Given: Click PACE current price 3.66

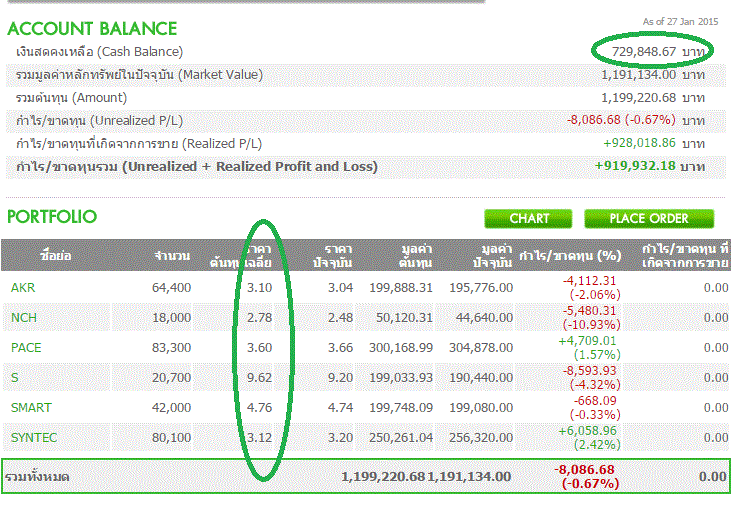Looking at the screenshot, I should coord(340,347).
